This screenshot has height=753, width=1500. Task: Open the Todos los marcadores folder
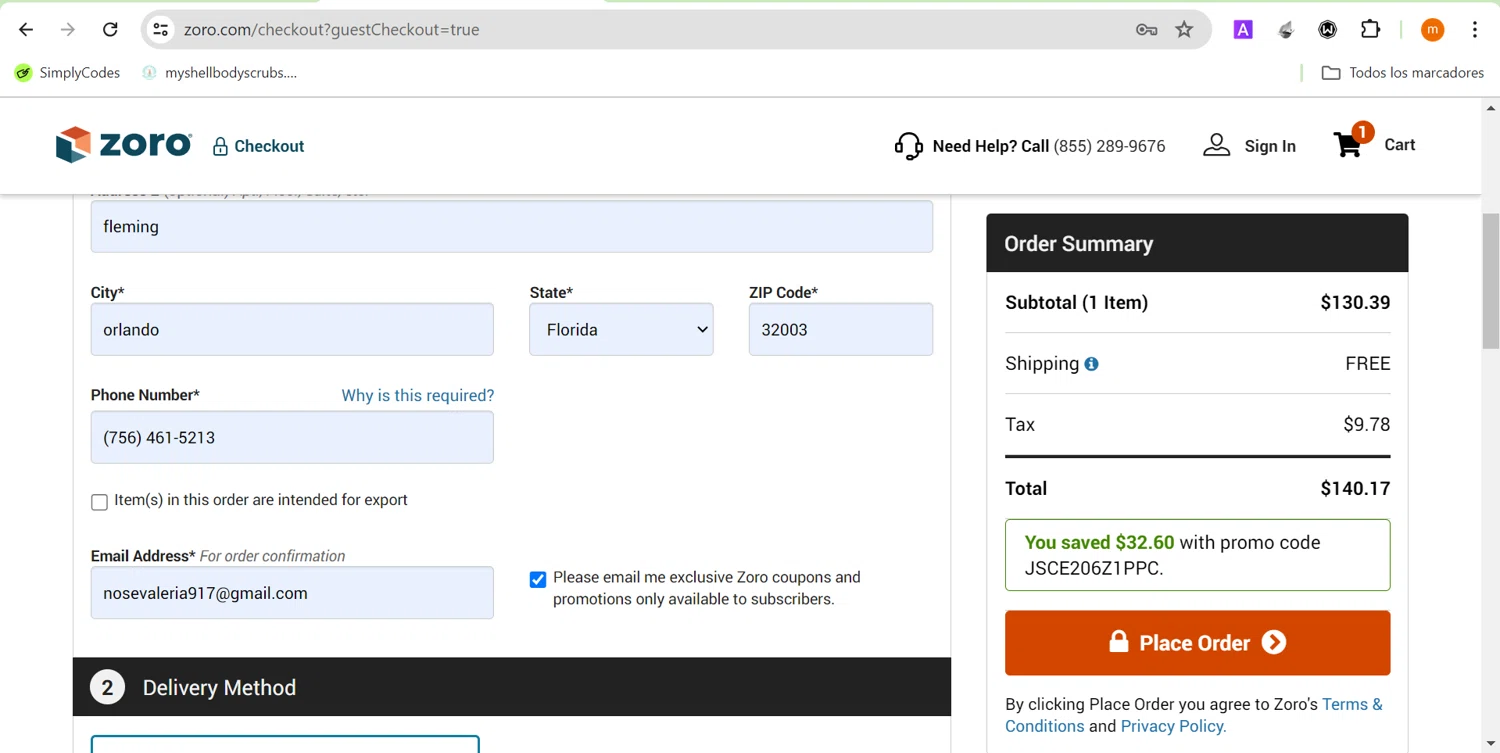point(1402,73)
